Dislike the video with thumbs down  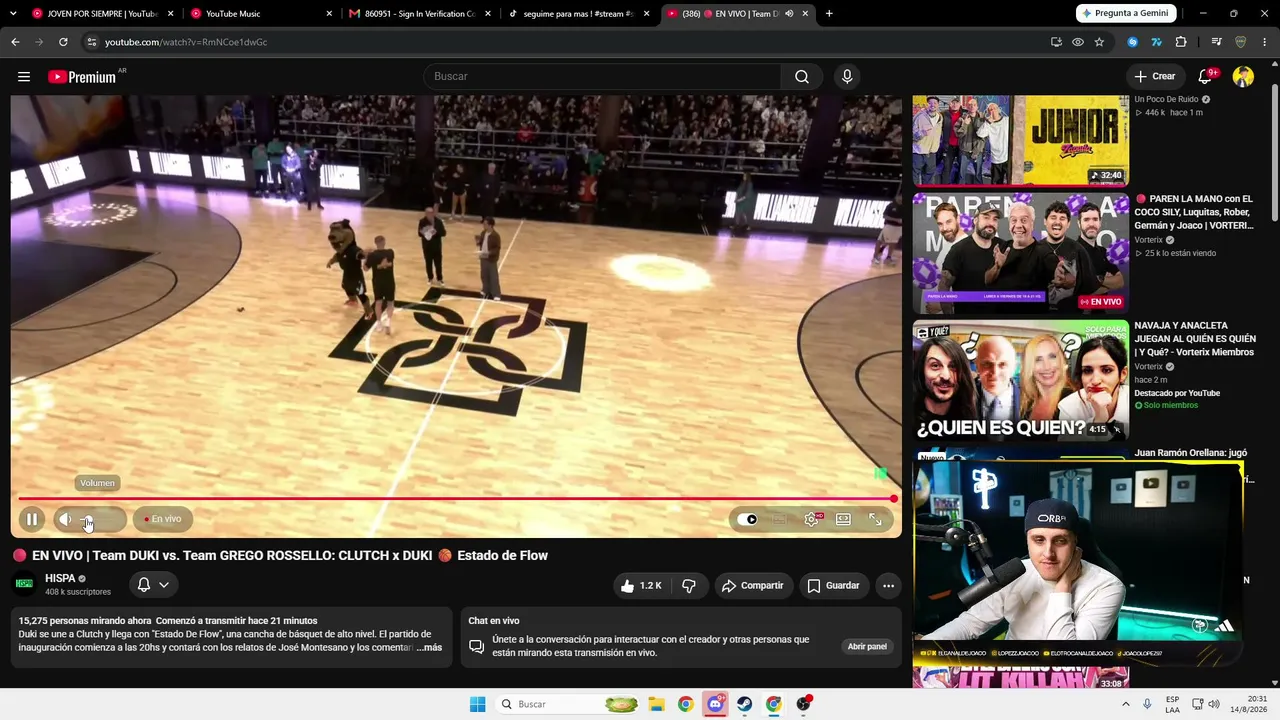pos(689,586)
